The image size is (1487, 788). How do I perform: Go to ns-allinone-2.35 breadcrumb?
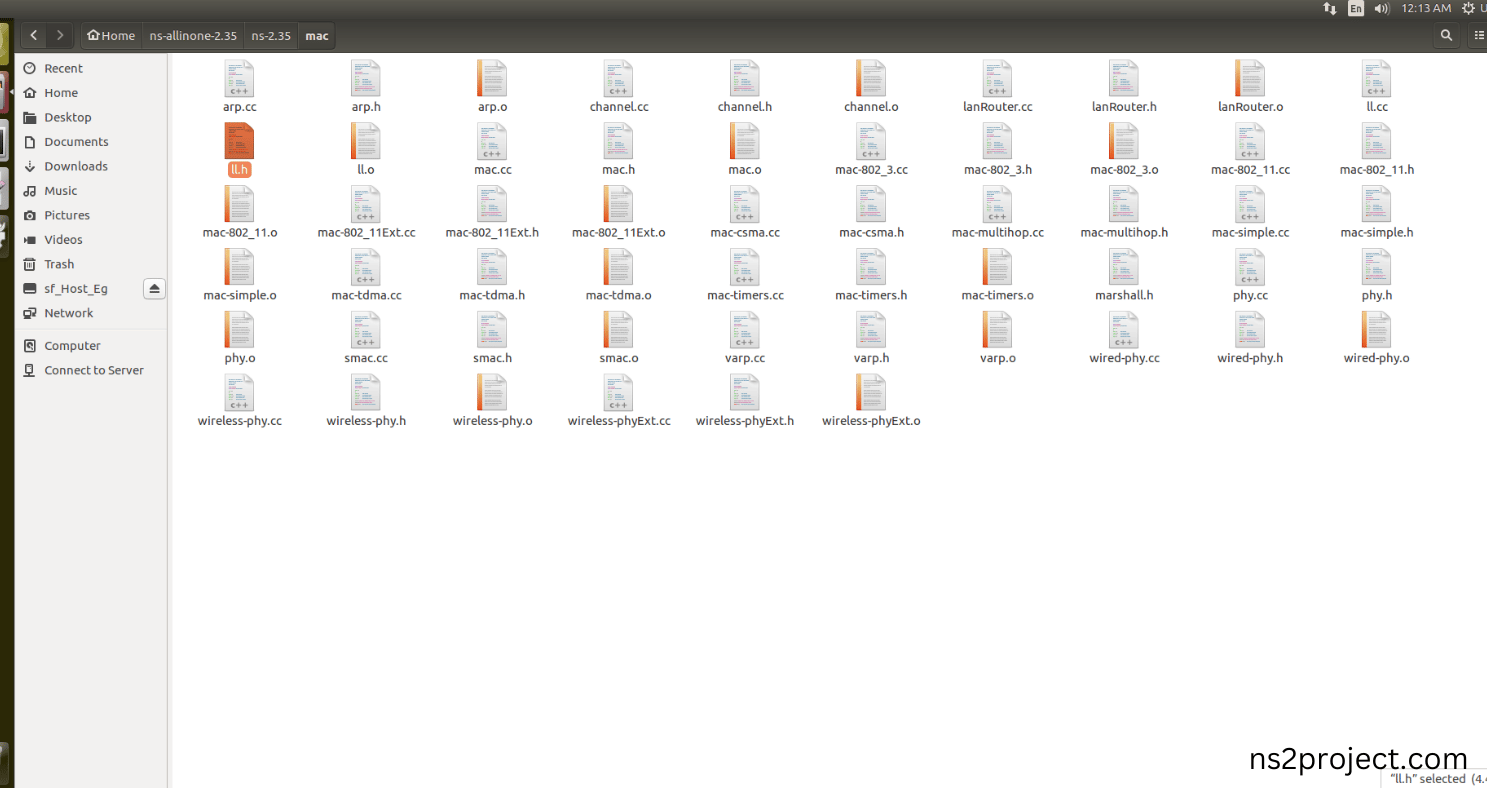point(193,35)
